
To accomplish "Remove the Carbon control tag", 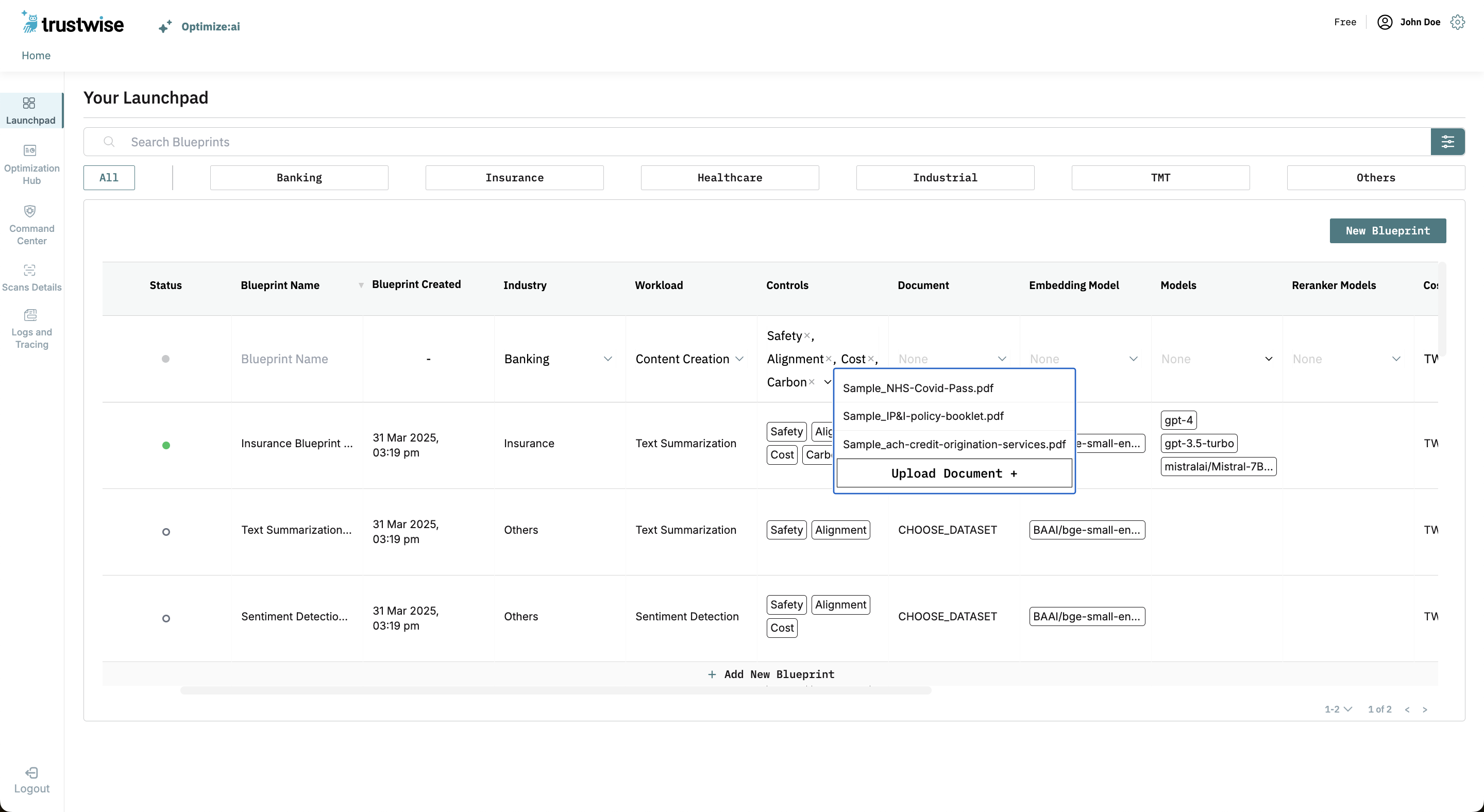I will [812, 382].
